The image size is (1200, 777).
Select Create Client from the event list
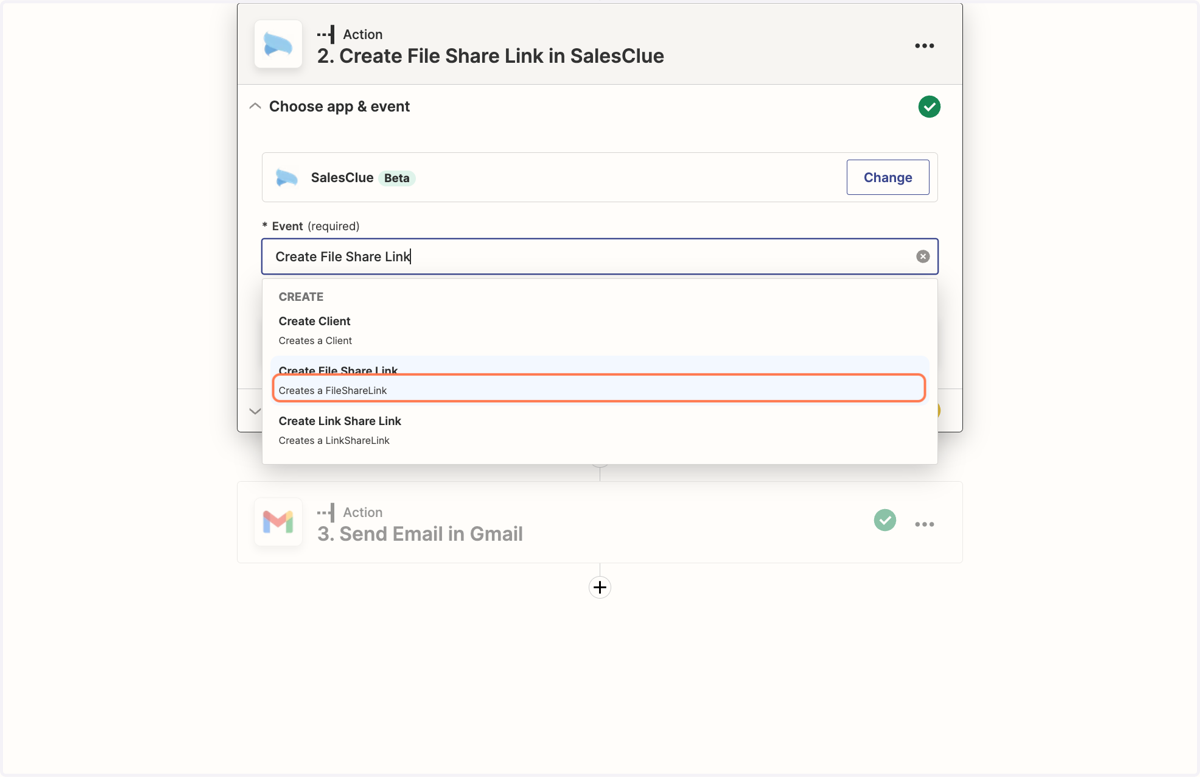pos(600,330)
